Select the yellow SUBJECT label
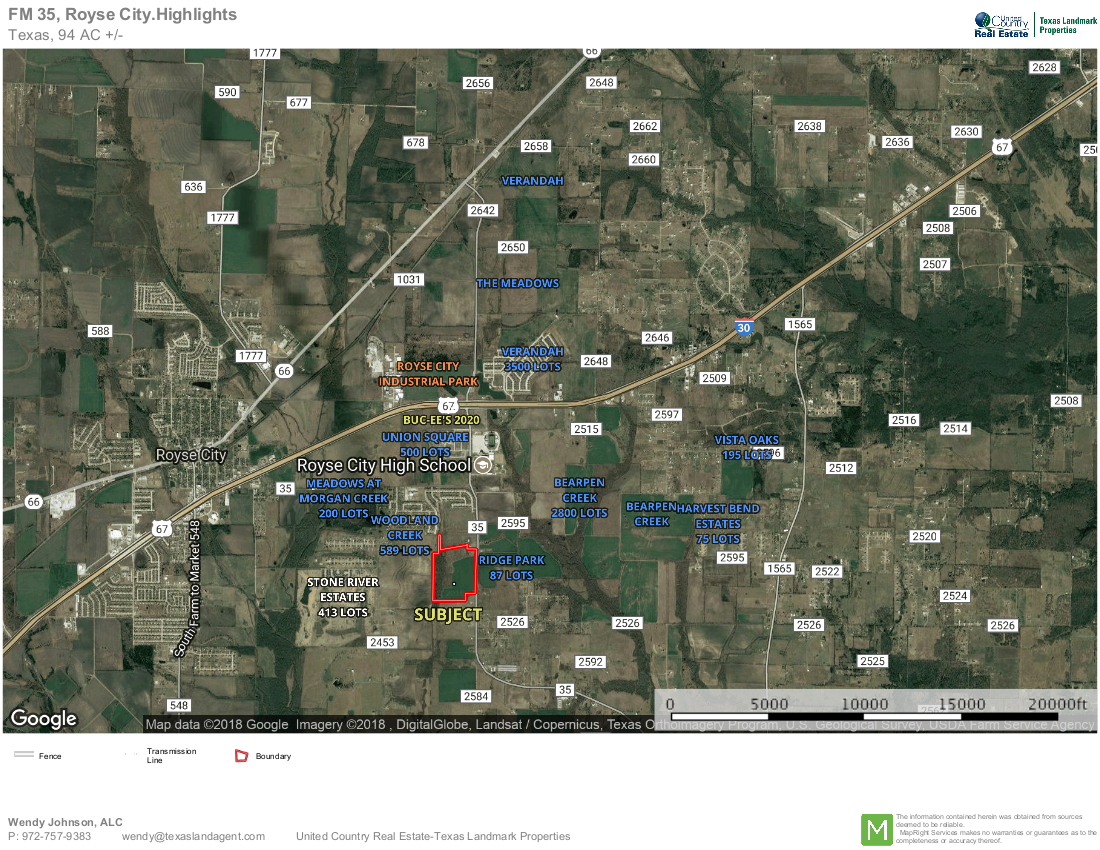 pos(448,614)
